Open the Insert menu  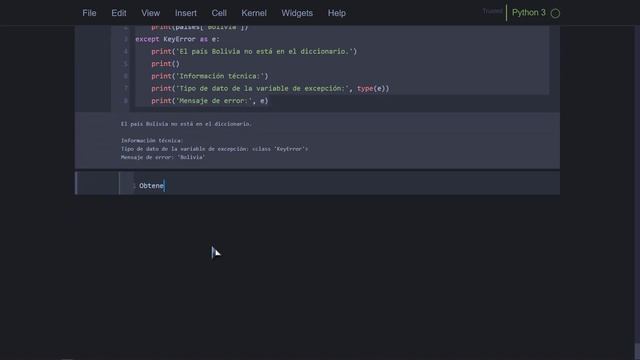coord(186,13)
